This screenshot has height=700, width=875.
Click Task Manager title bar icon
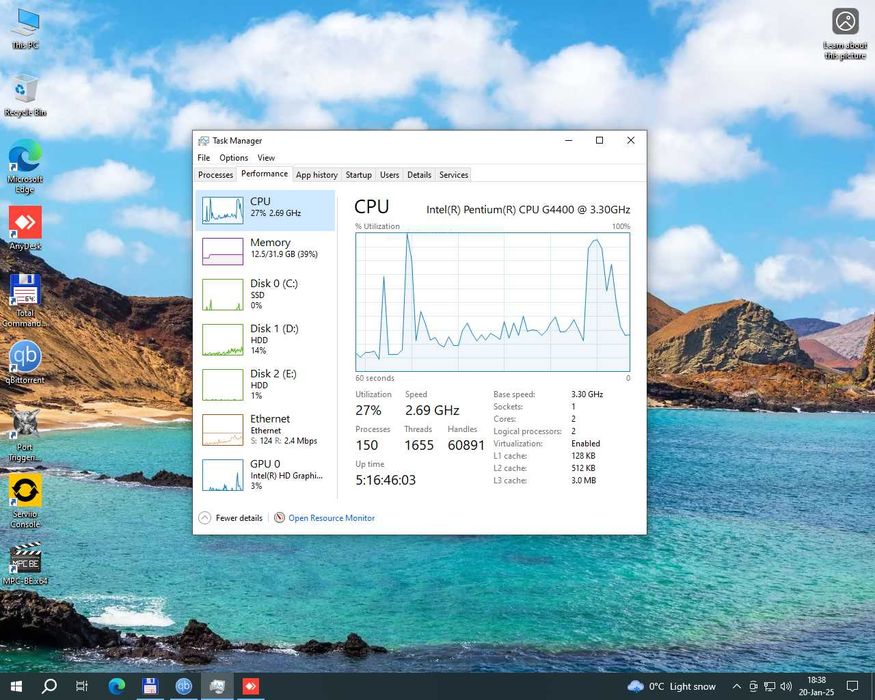click(204, 141)
